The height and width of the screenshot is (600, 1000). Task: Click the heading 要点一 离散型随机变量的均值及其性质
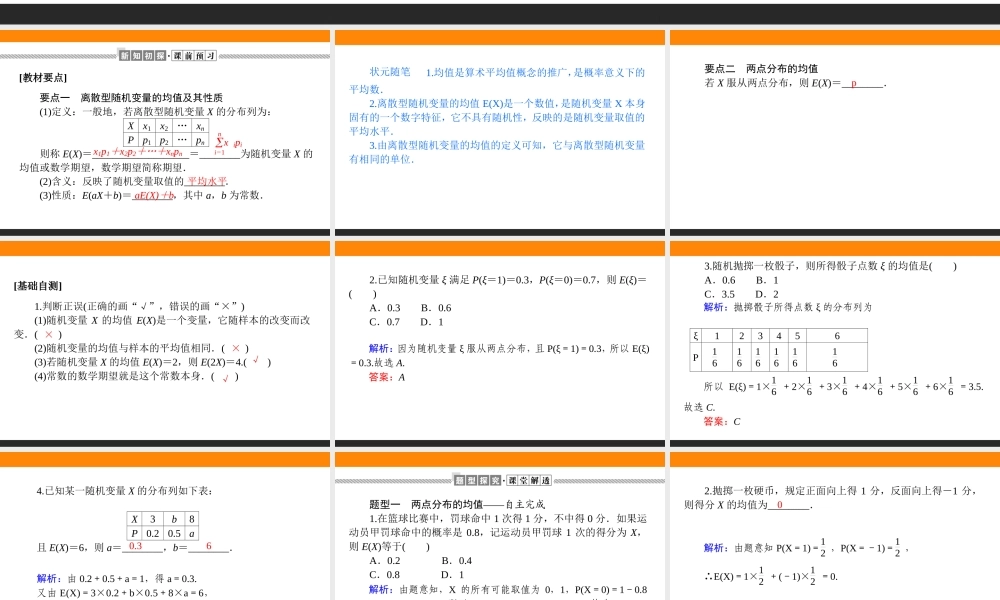[131, 98]
